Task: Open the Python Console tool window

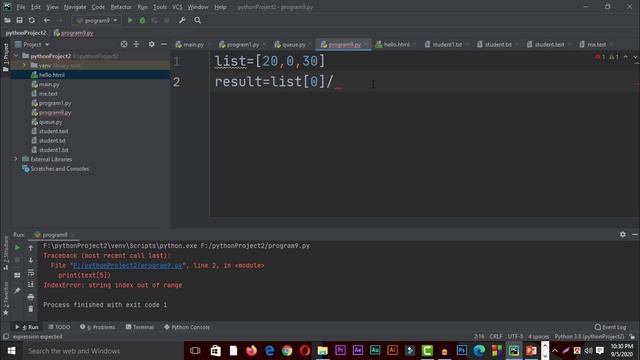Action: tap(187, 327)
